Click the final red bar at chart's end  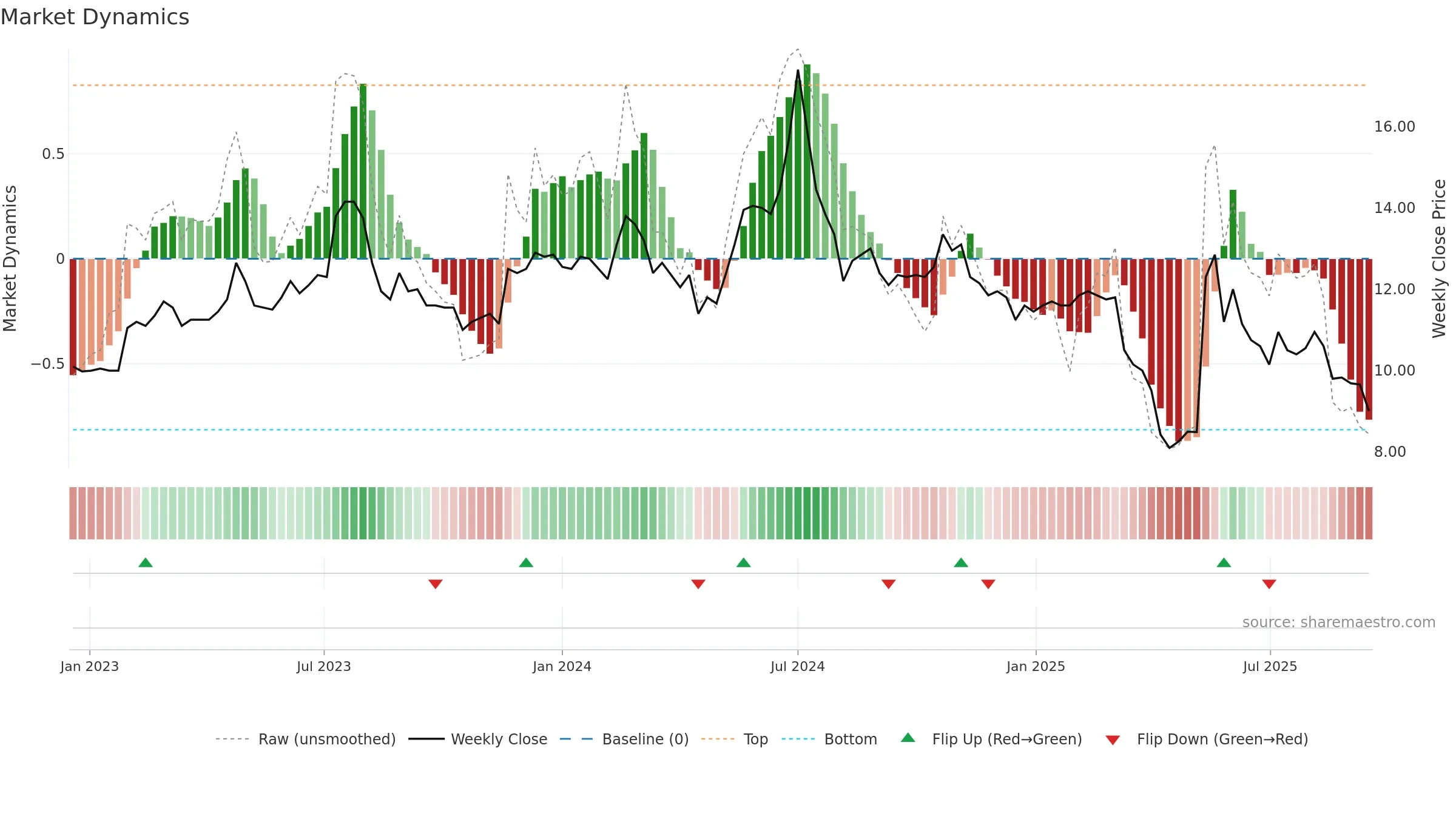pos(1369,339)
